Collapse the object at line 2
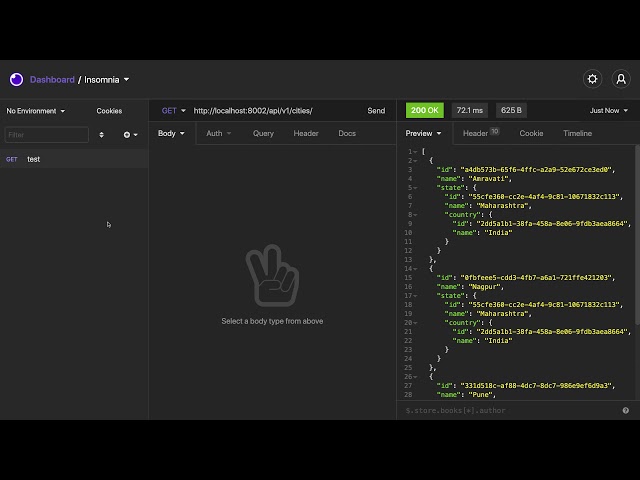The width and height of the screenshot is (640, 480). tap(415, 161)
